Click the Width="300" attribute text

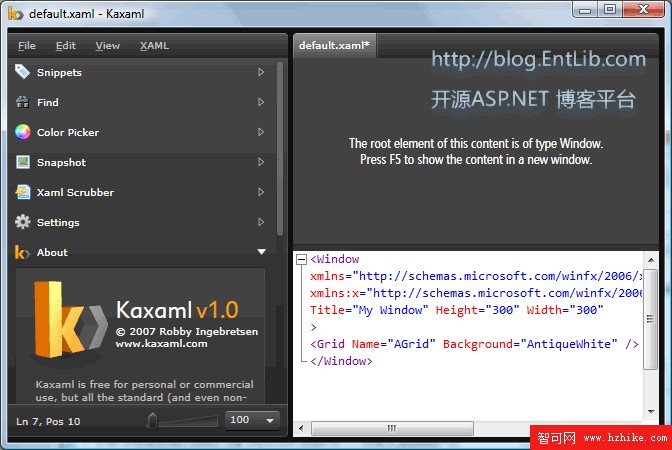pos(565,310)
